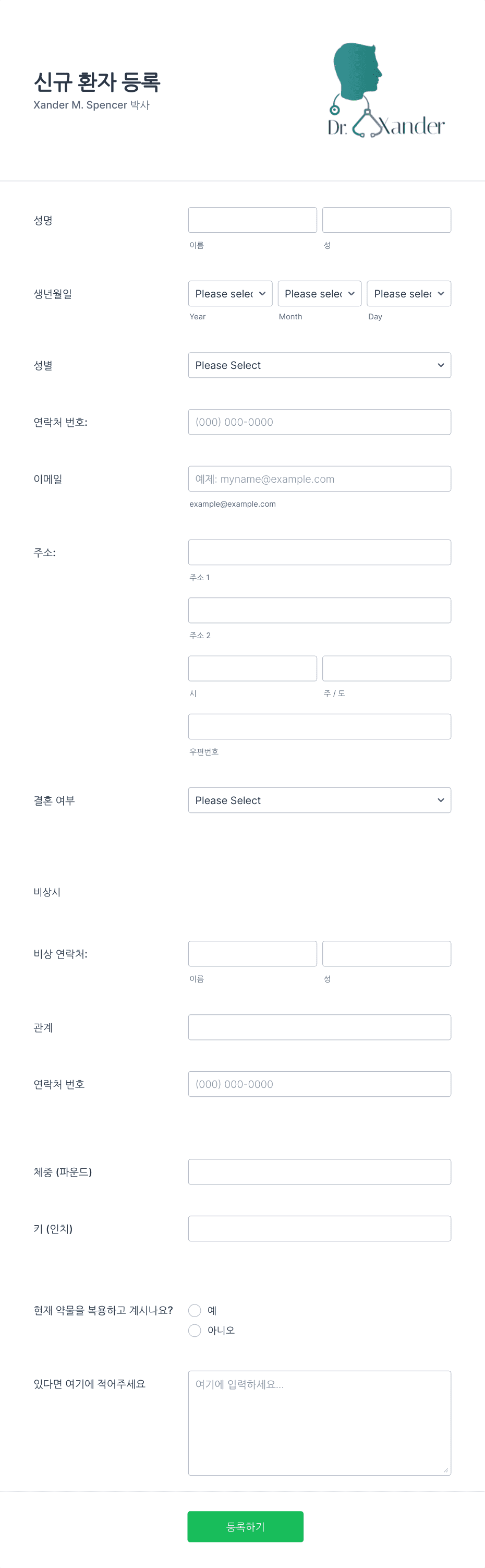This screenshot has height=1568, width=485.
Task: Click the patient 연락처 번호 phone field
Action: 320,422
